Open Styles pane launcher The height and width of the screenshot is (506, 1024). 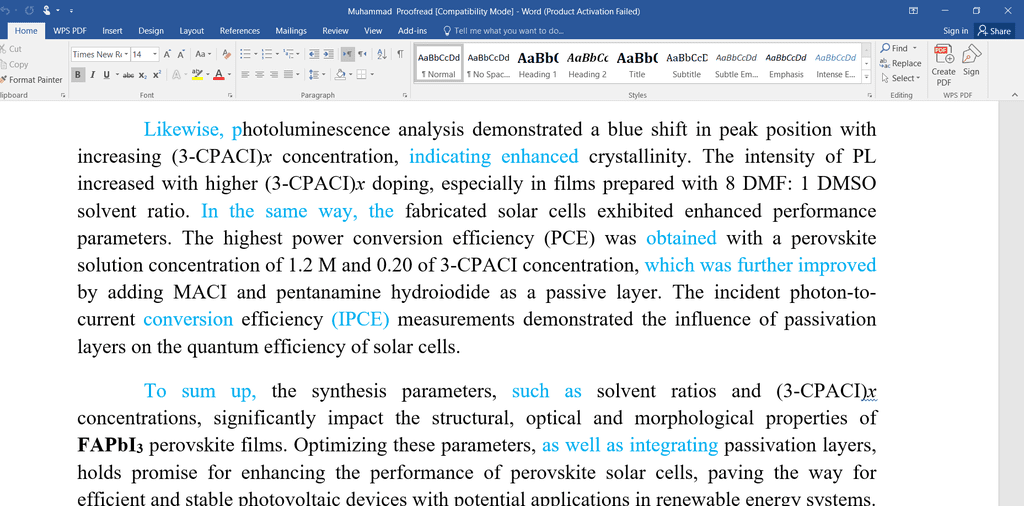click(869, 95)
